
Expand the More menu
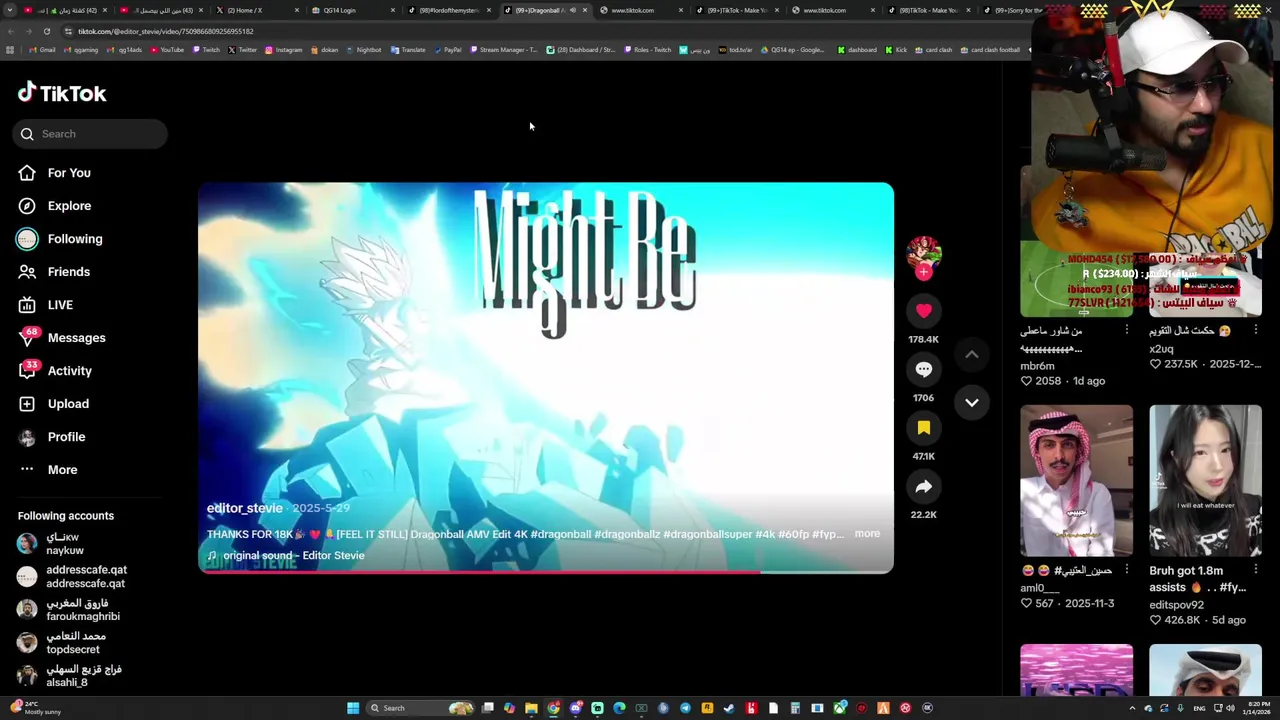click(62, 470)
